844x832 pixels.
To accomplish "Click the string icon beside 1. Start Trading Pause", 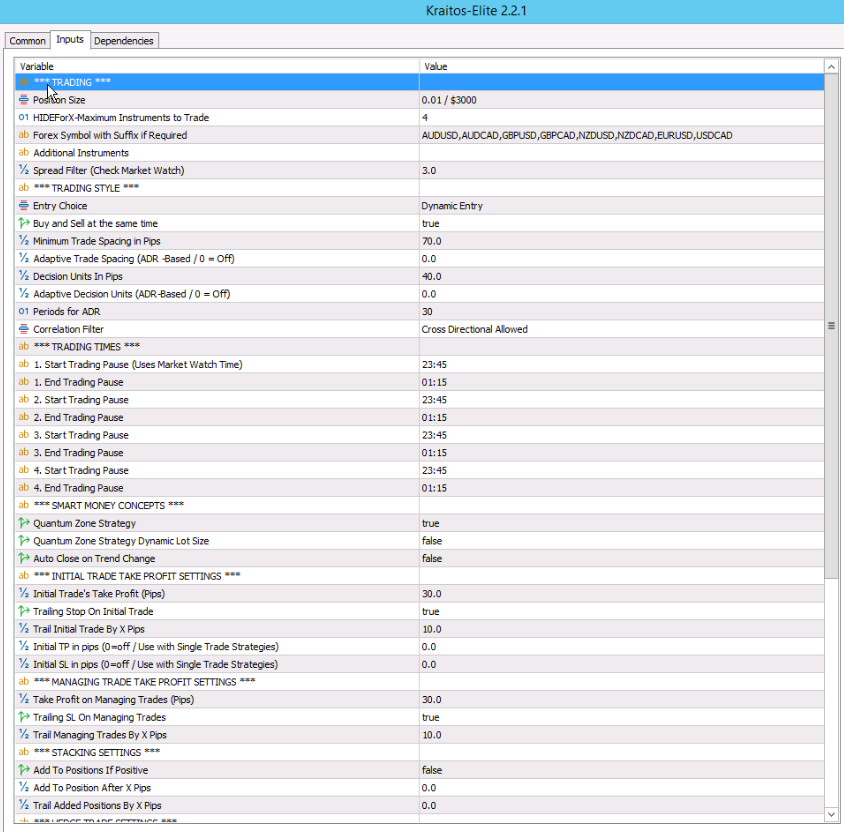I will (24, 364).
